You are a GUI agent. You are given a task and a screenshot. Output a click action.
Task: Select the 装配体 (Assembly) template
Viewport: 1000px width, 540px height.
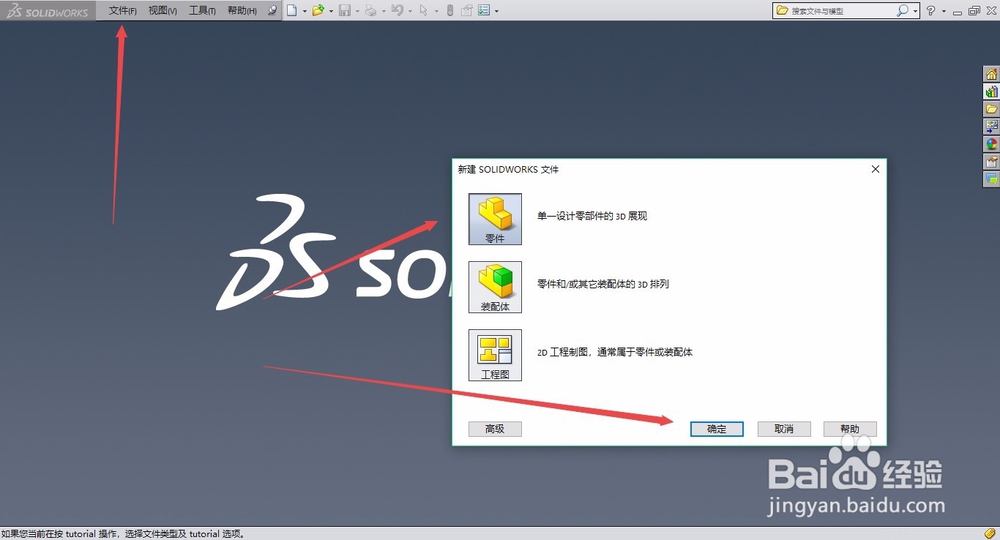point(495,287)
